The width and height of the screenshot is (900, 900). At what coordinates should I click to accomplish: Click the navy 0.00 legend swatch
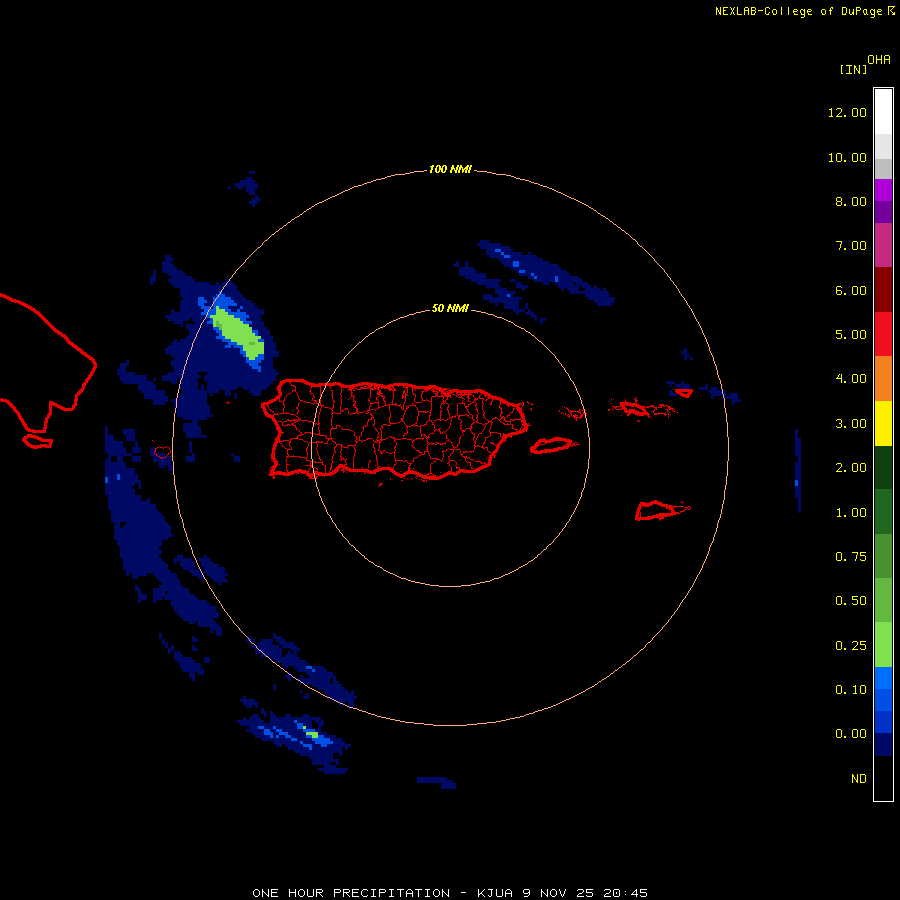point(883,745)
